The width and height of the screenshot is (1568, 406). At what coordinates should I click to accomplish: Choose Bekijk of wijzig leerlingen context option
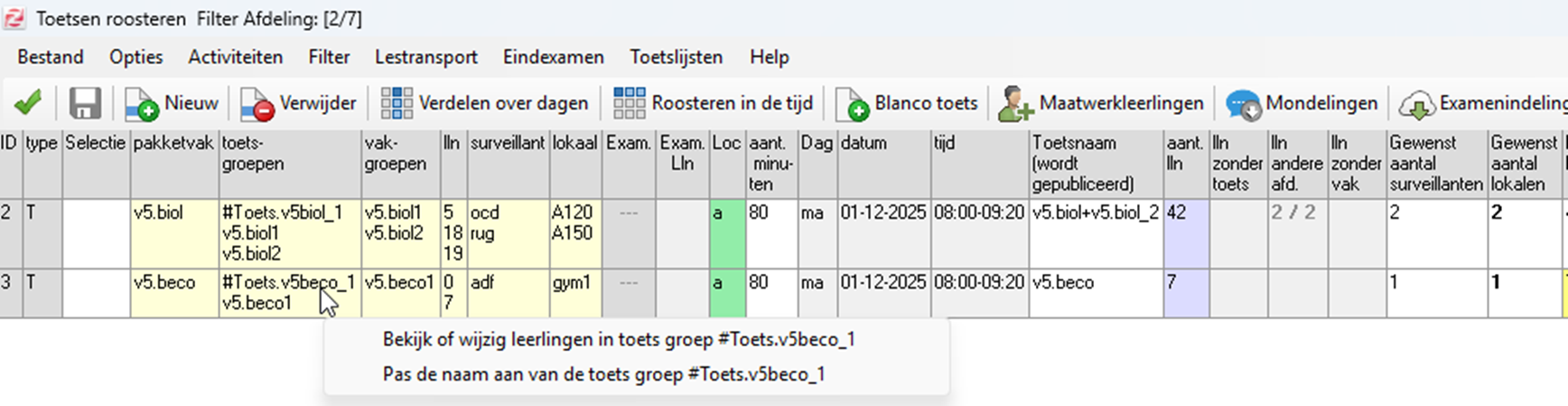click(619, 339)
